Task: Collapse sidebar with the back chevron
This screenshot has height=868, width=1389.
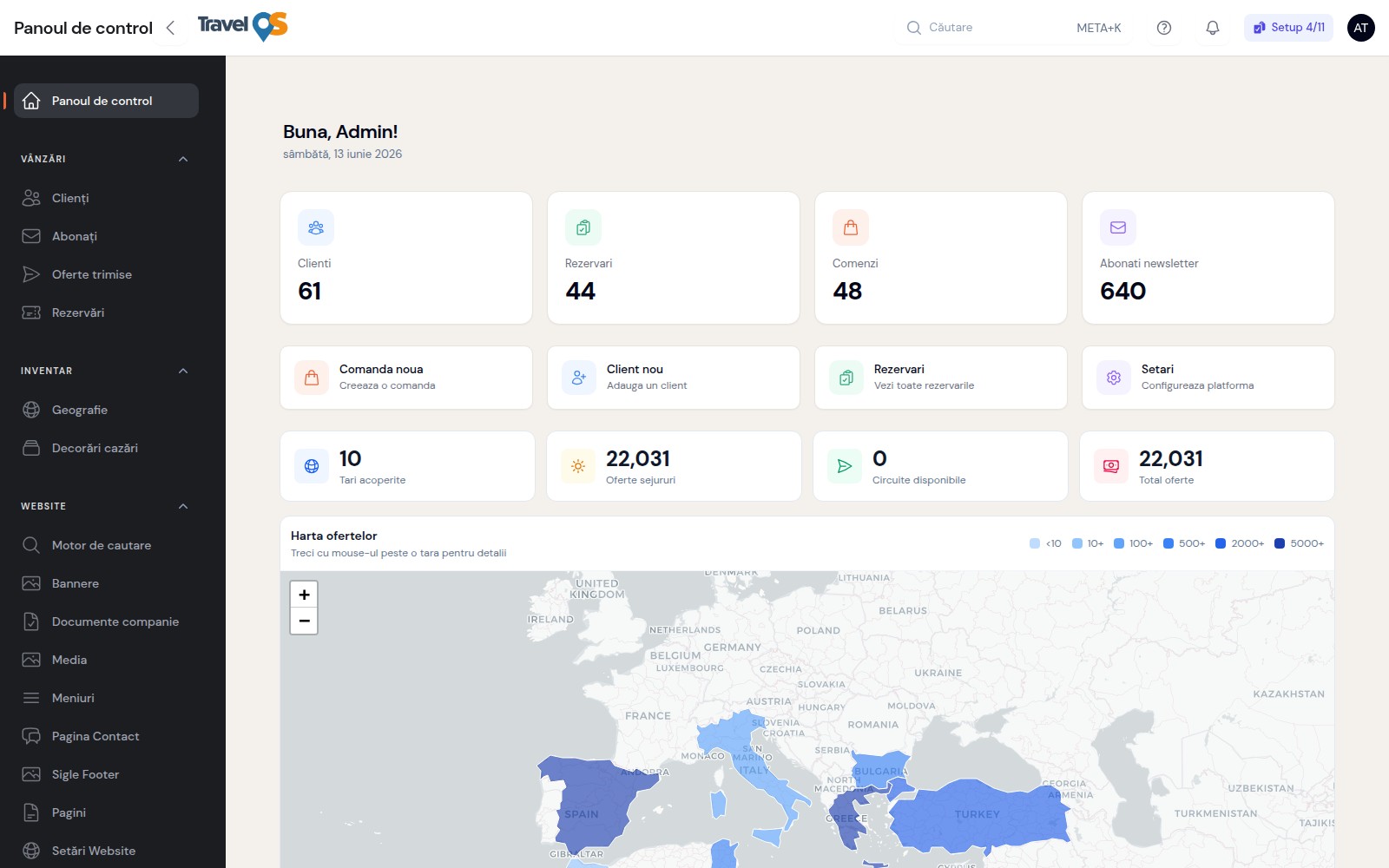Action: point(170,28)
